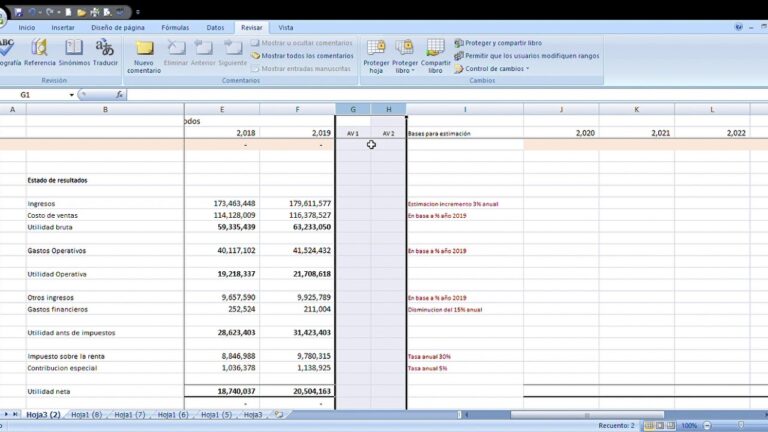Switch to sheet tab Hoja1 (6)
768x432 pixels.
(173, 414)
